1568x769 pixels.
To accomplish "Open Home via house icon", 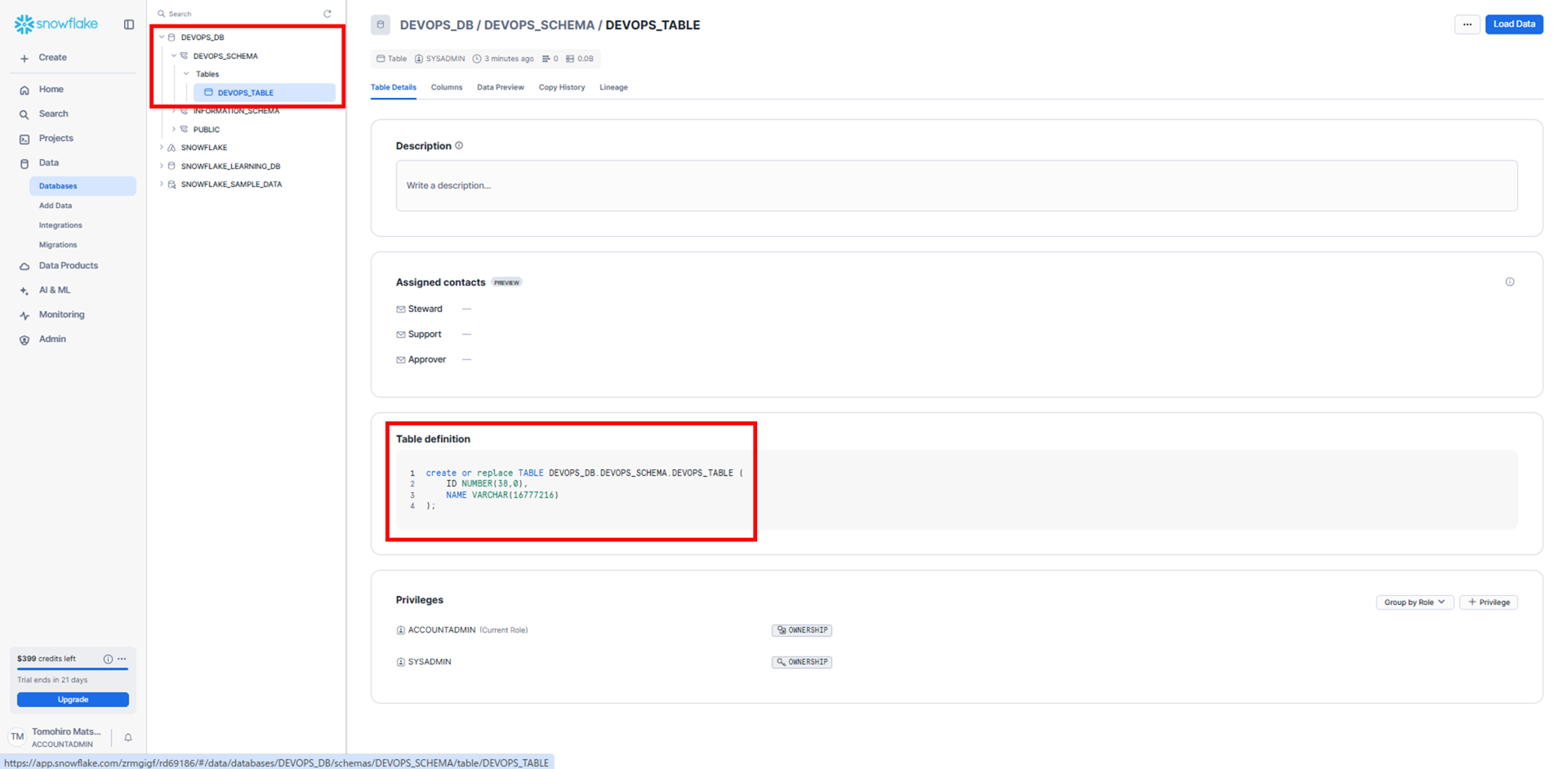I will (x=24, y=90).
